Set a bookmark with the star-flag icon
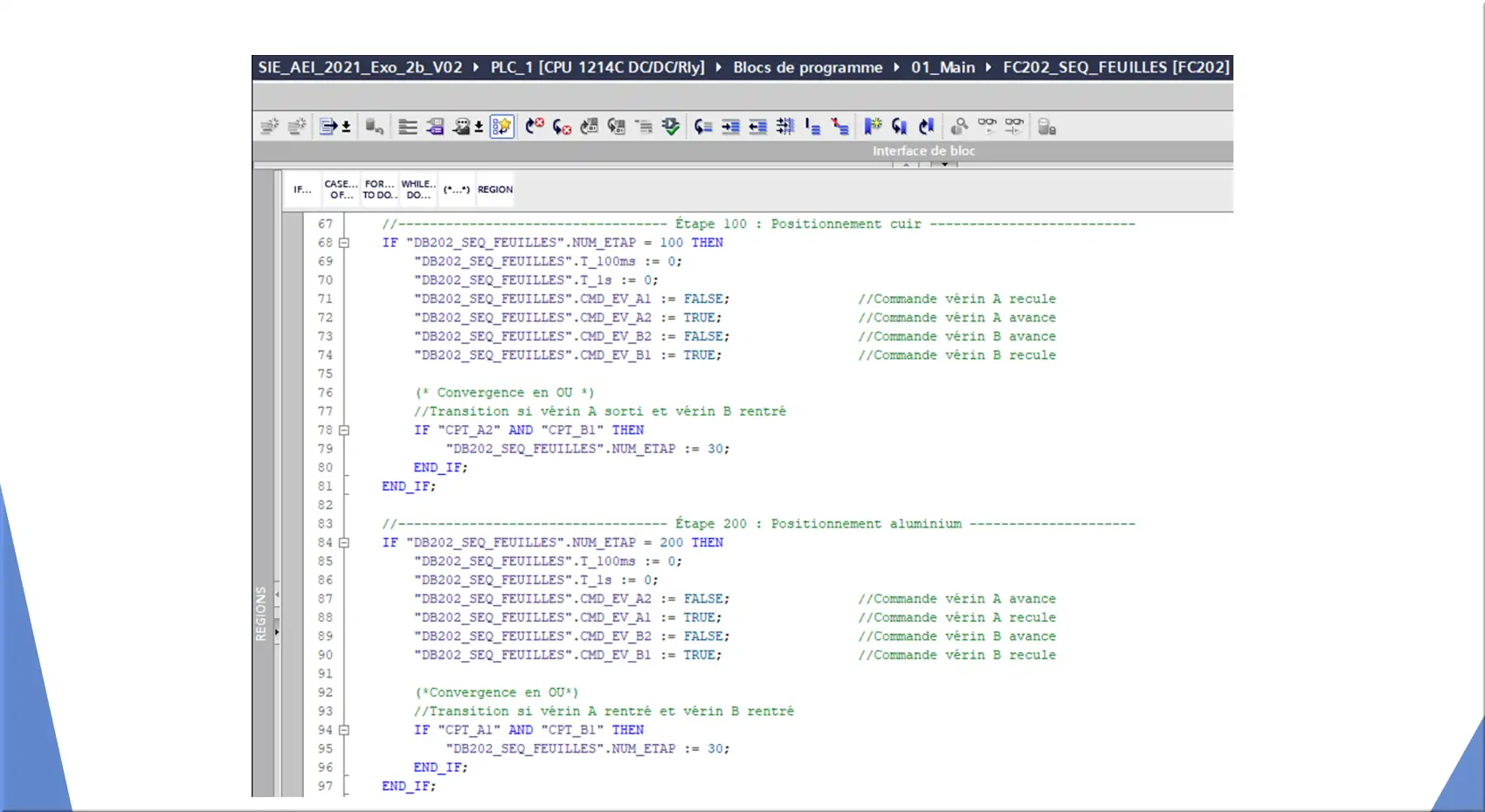 point(873,127)
